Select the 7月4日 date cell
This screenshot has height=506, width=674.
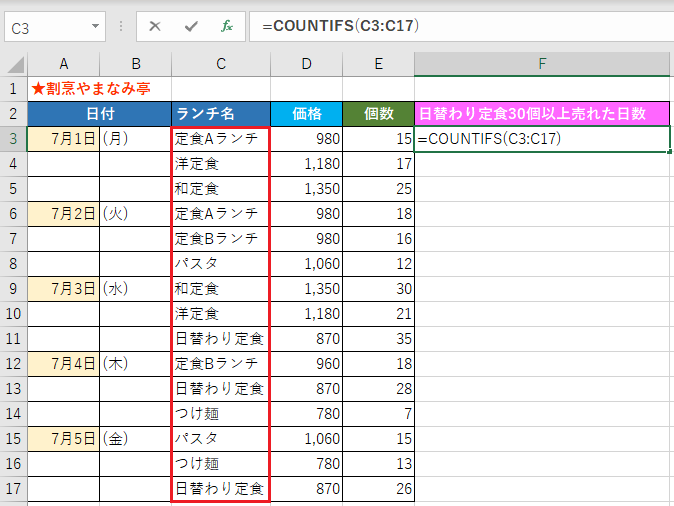point(64,364)
